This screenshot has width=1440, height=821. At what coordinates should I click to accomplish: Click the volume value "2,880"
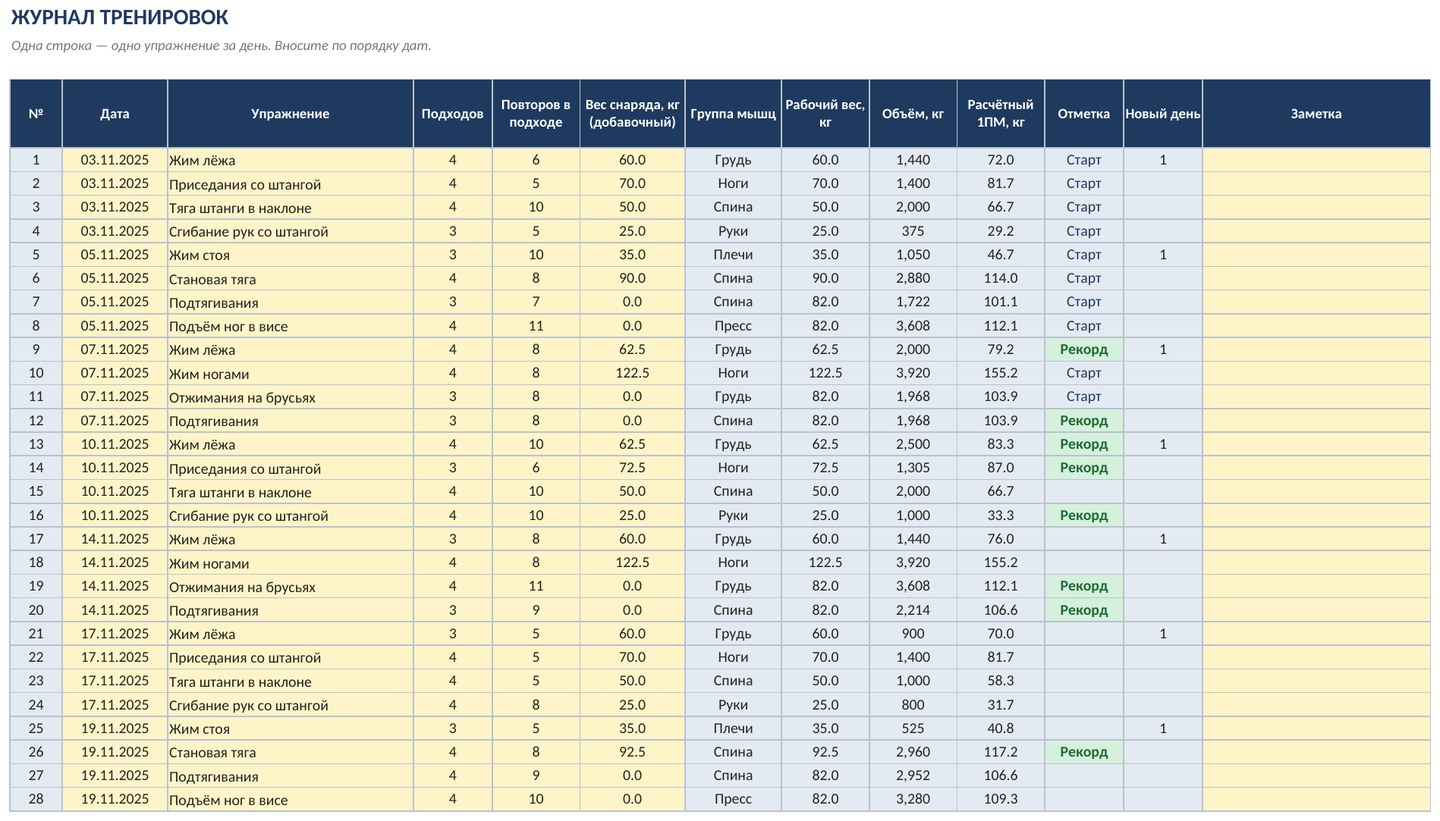(x=913, y=278)
